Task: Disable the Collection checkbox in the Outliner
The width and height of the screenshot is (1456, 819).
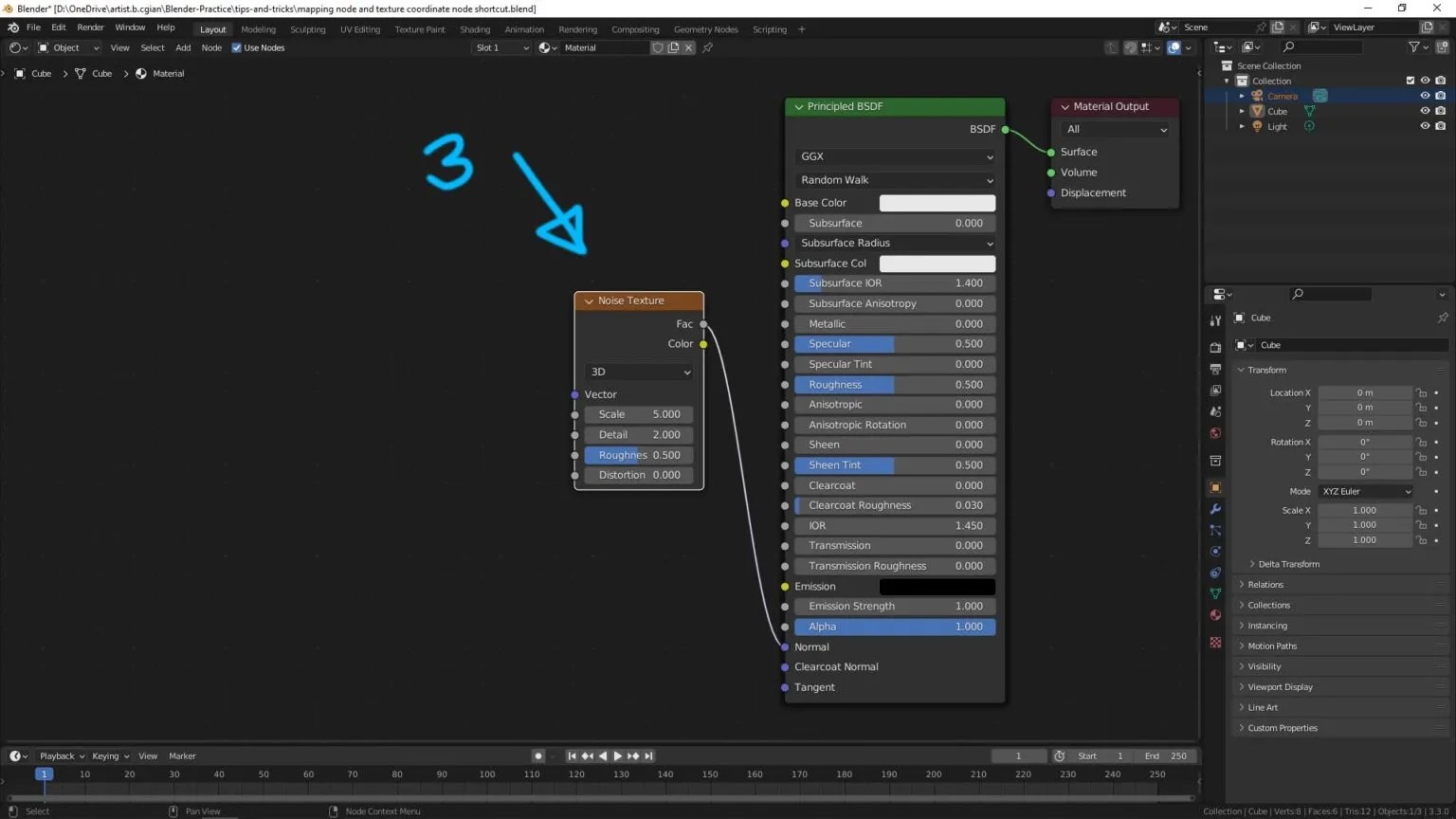Action: [1410, 81]
